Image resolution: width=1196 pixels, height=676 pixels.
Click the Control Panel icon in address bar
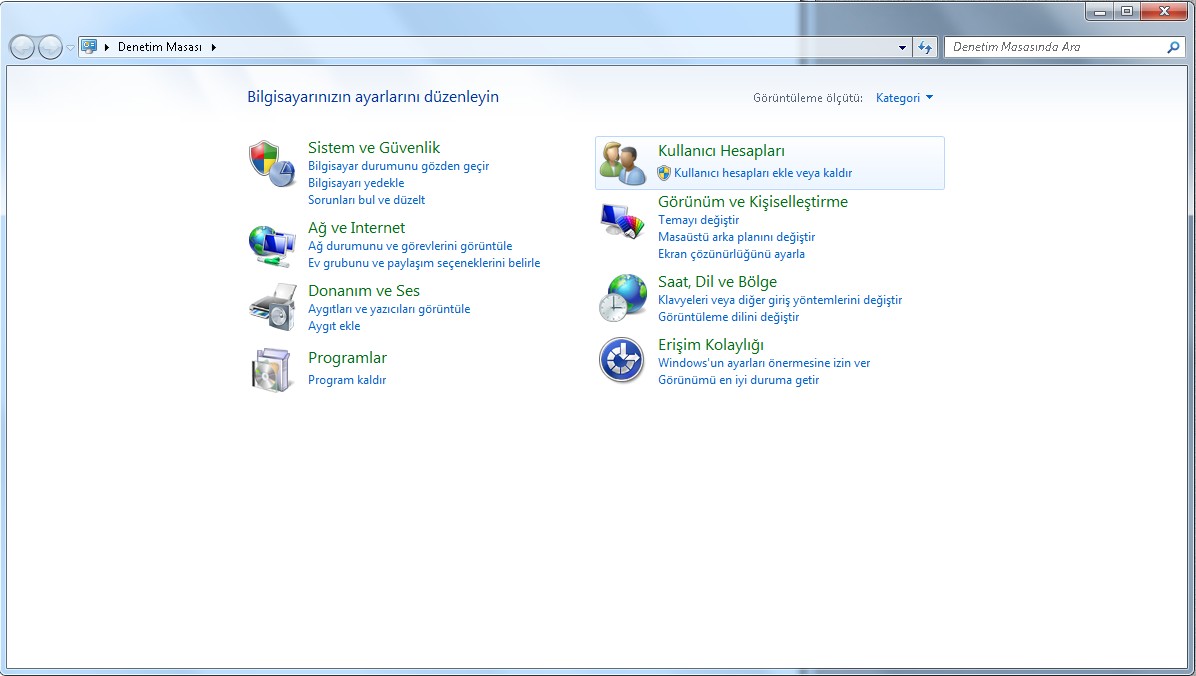point(89,47)
